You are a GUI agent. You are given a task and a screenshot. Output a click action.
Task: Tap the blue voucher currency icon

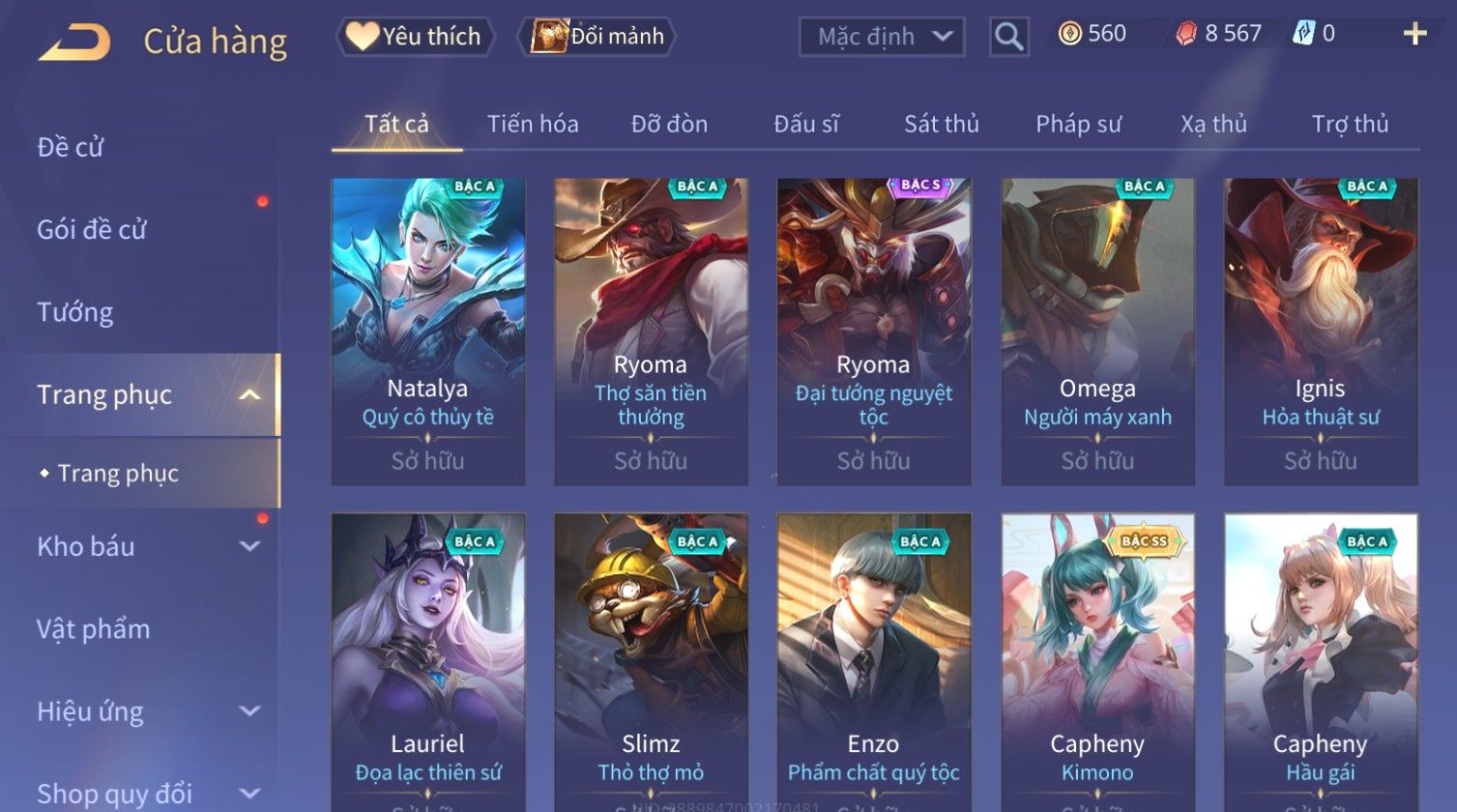(x=1303, y=34)
